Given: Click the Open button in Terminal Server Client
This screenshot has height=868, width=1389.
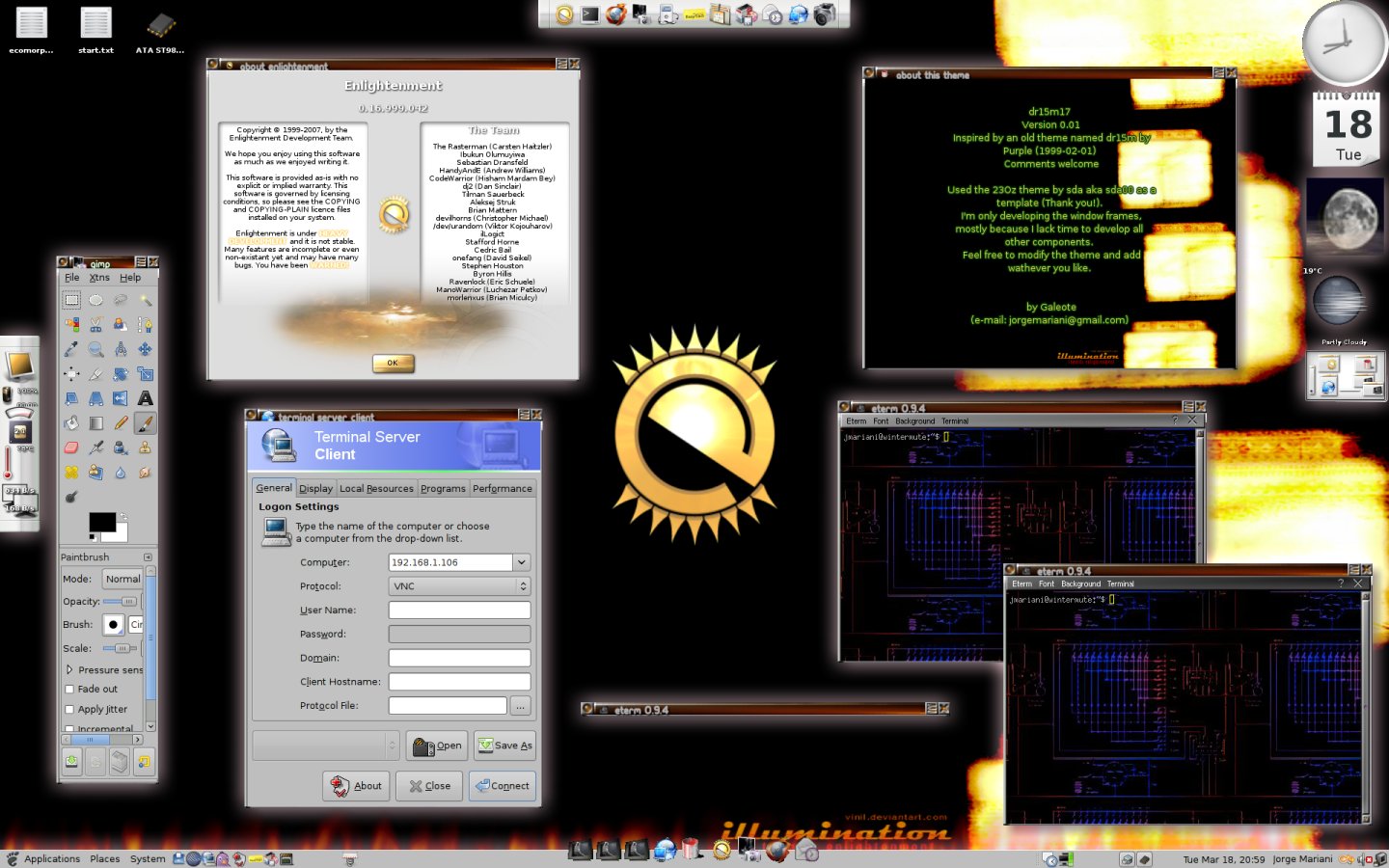Looking at the screenshot, I should (437, 746).
